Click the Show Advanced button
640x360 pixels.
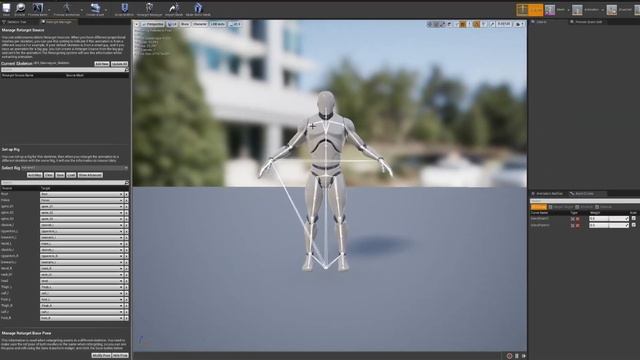90,175
